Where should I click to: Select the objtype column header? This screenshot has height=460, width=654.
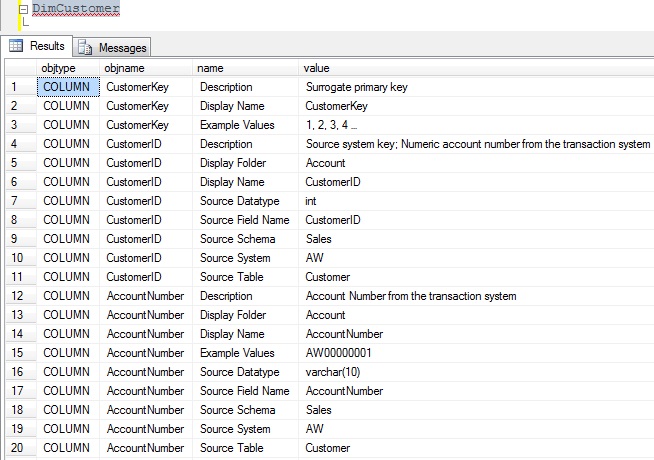coord(66,68)
